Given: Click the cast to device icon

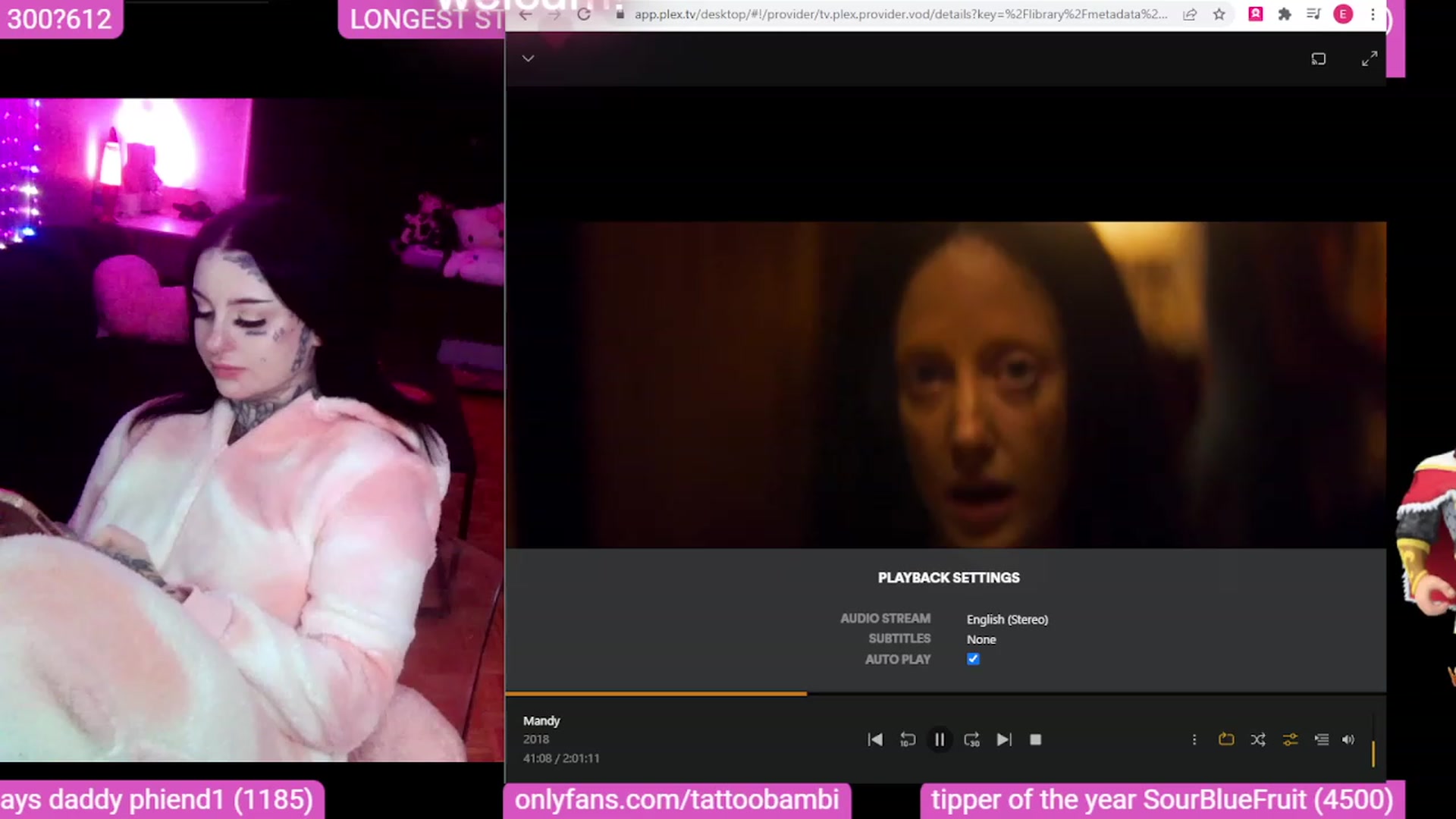Looking at the screenshot, I should 1319,58.
